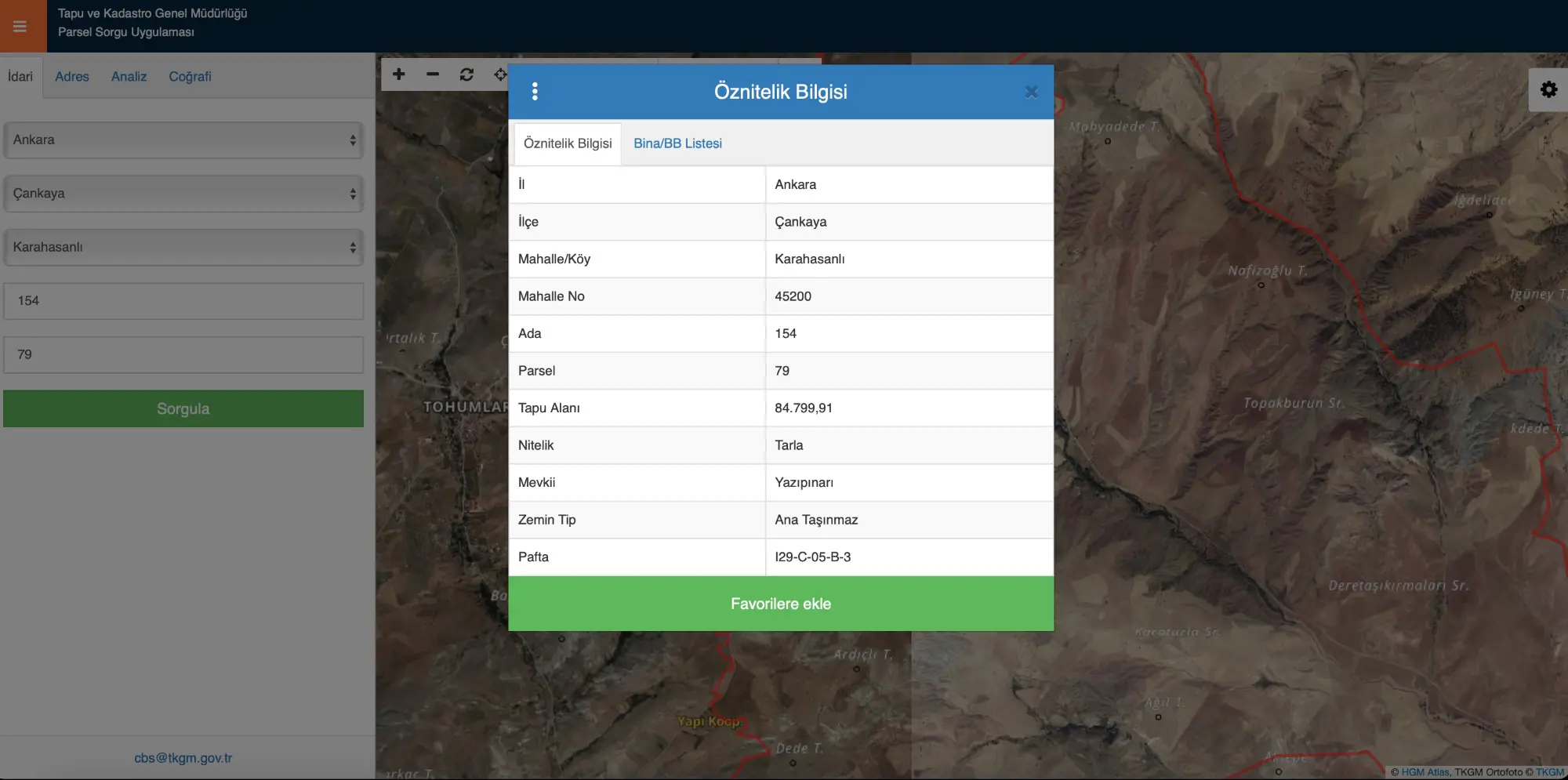Zoom out with the minus map icon
The height and width of the screenshot is (780, 1568).
pyautogui.click(x=433, y=74)
